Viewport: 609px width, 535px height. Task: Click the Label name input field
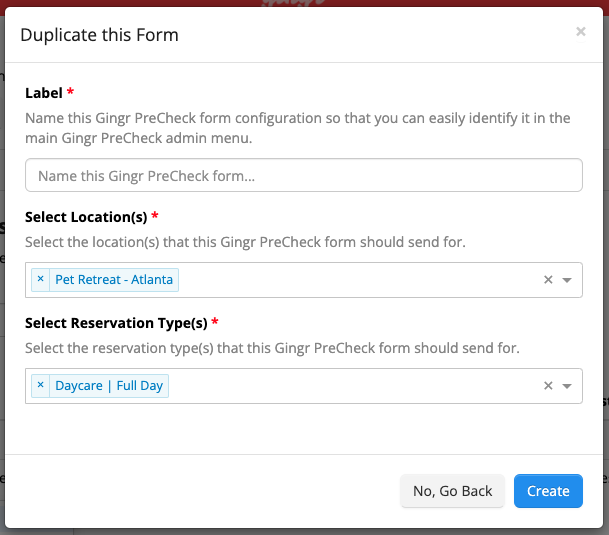coord(304,175)
